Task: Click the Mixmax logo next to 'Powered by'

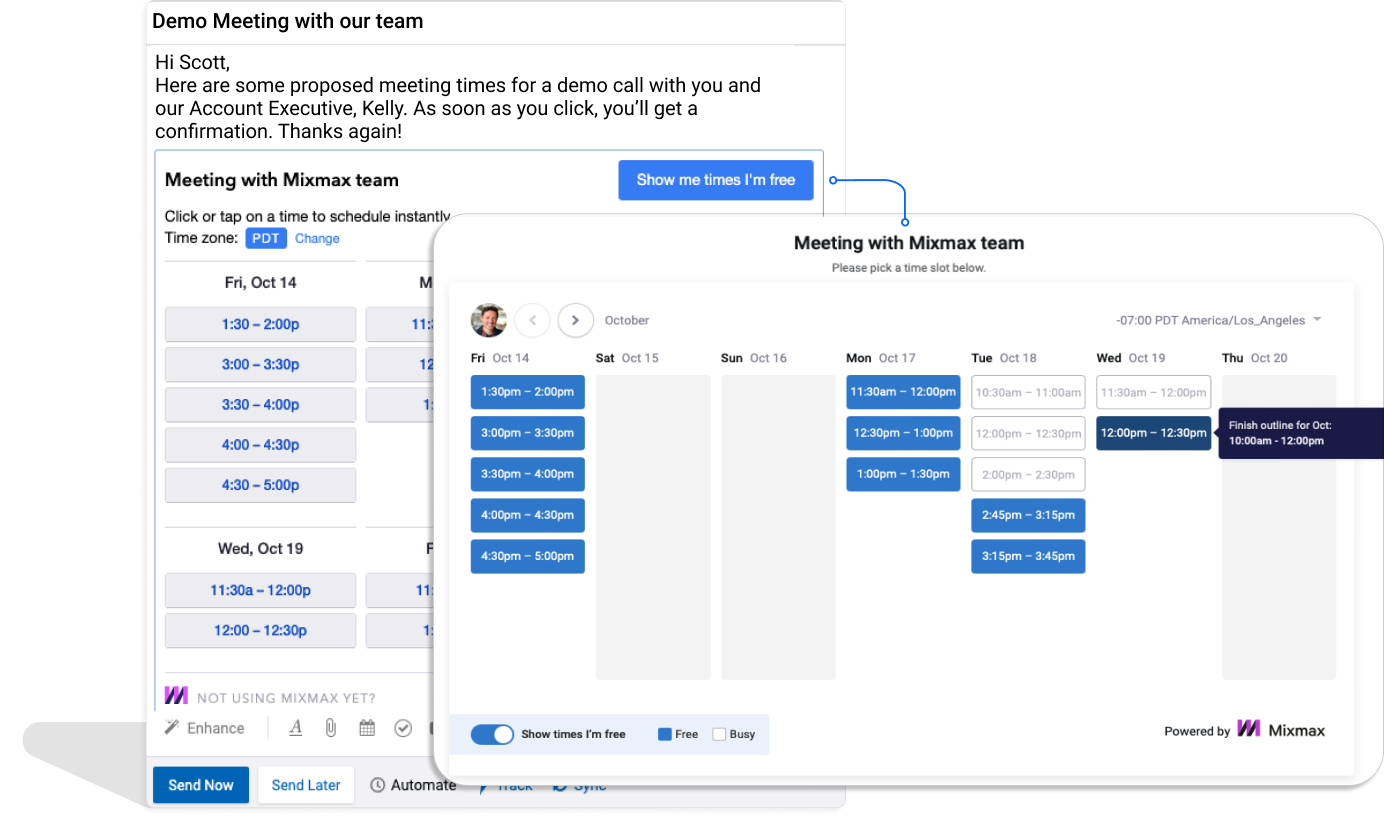Action: 1281,730
